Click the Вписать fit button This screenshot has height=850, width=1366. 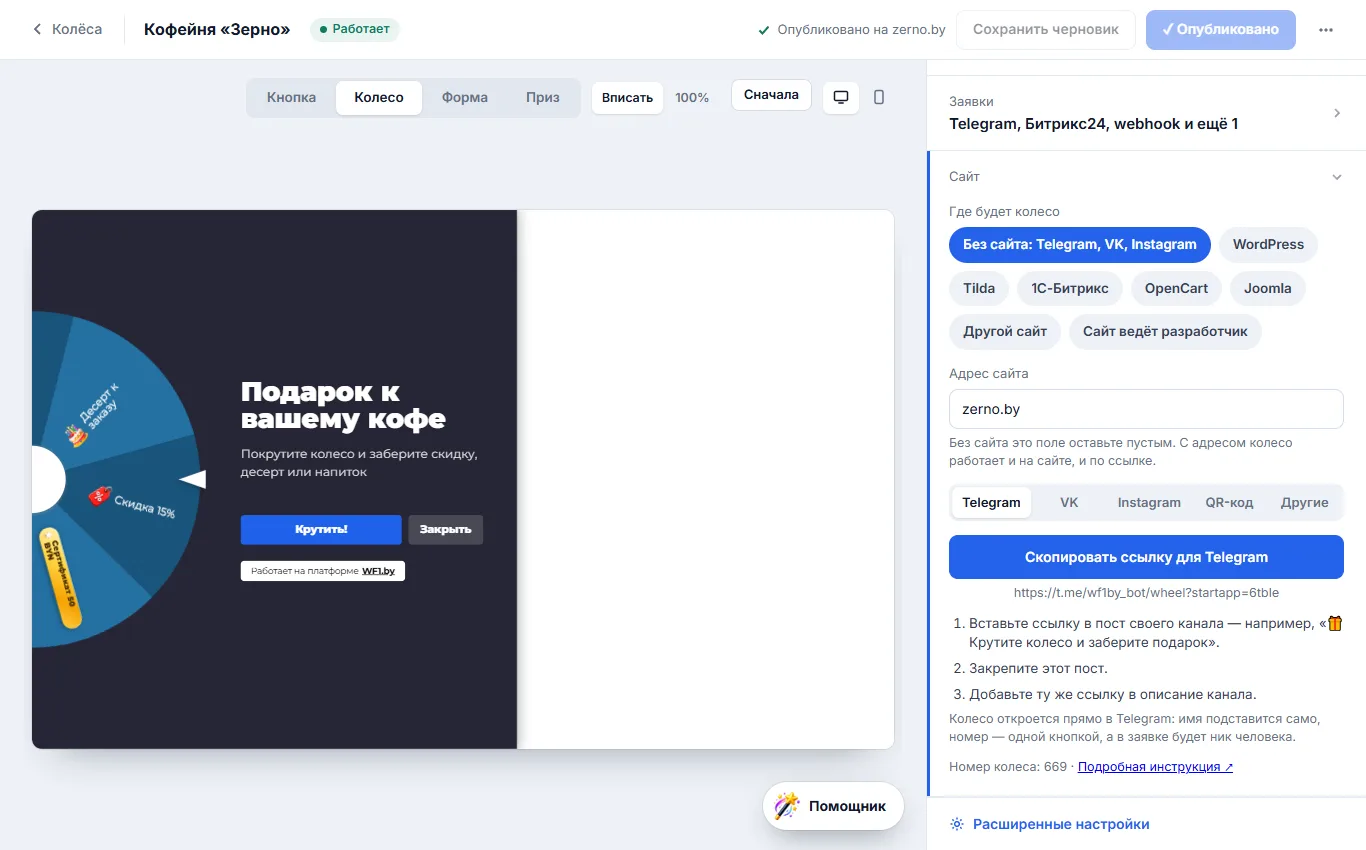click(627, 98)
